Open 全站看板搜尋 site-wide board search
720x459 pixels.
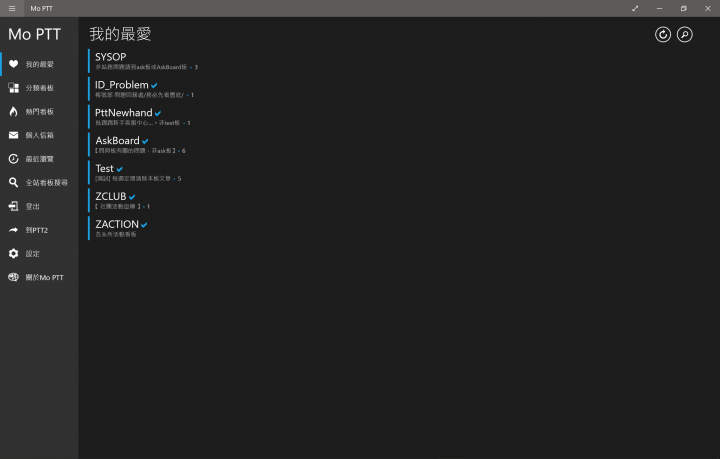pos(39,183)
